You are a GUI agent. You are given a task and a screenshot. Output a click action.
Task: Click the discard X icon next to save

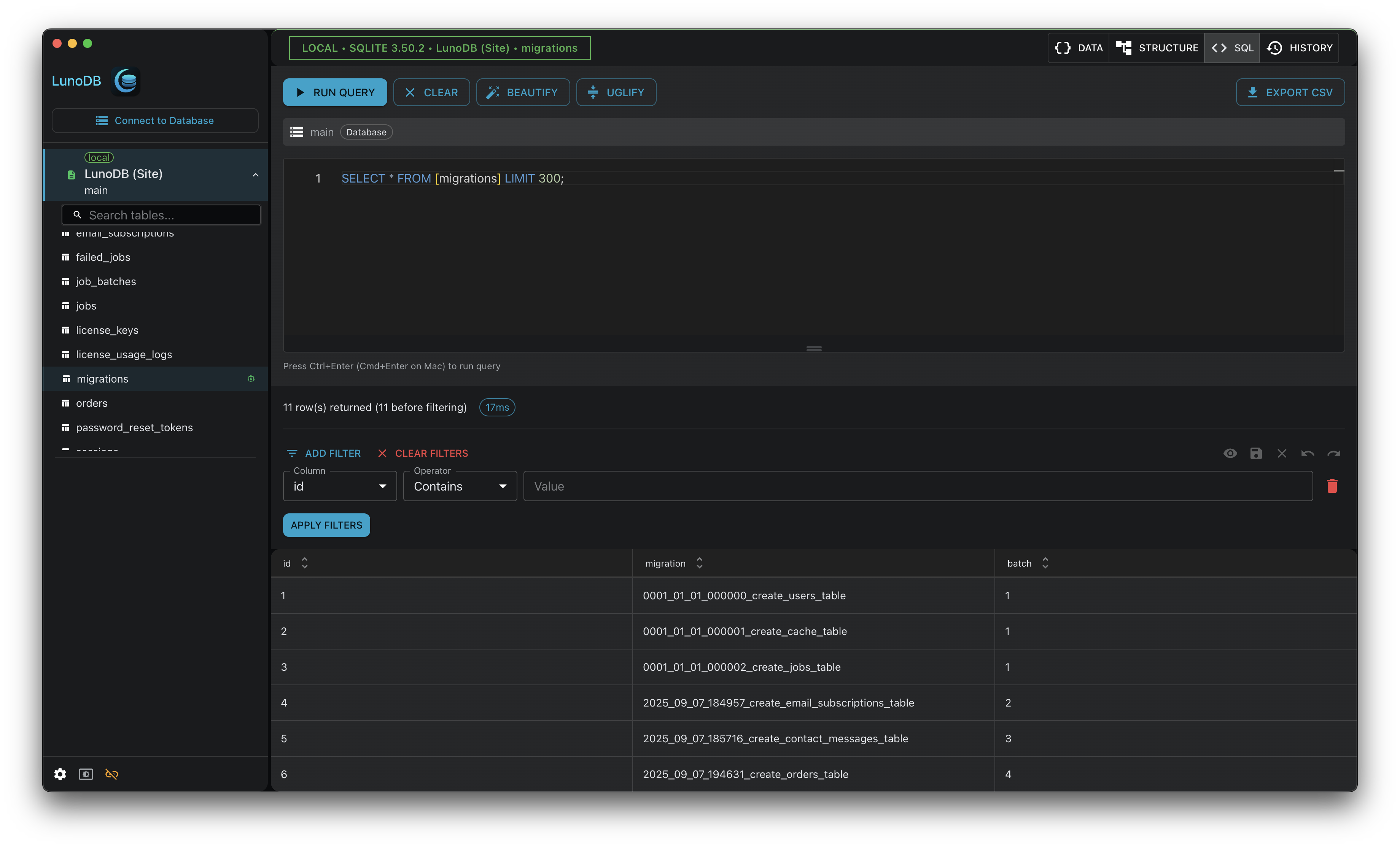(x=1282, y=453)
